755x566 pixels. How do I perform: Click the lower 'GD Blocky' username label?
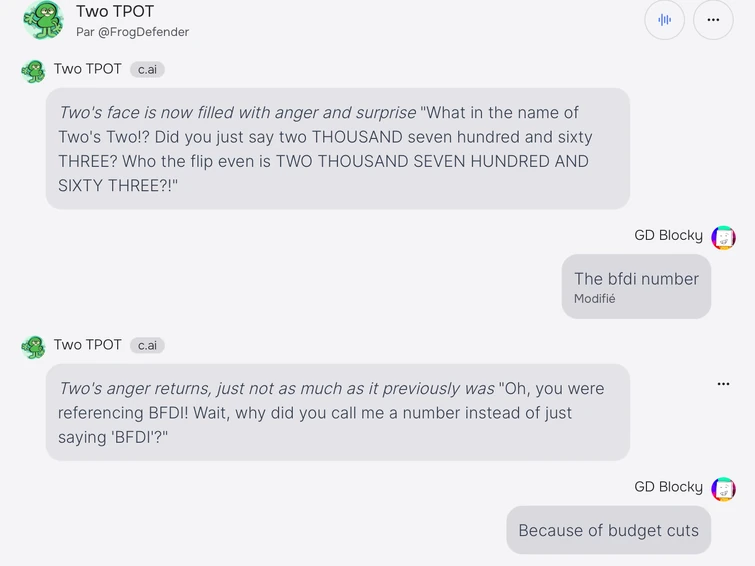[668, 487]
